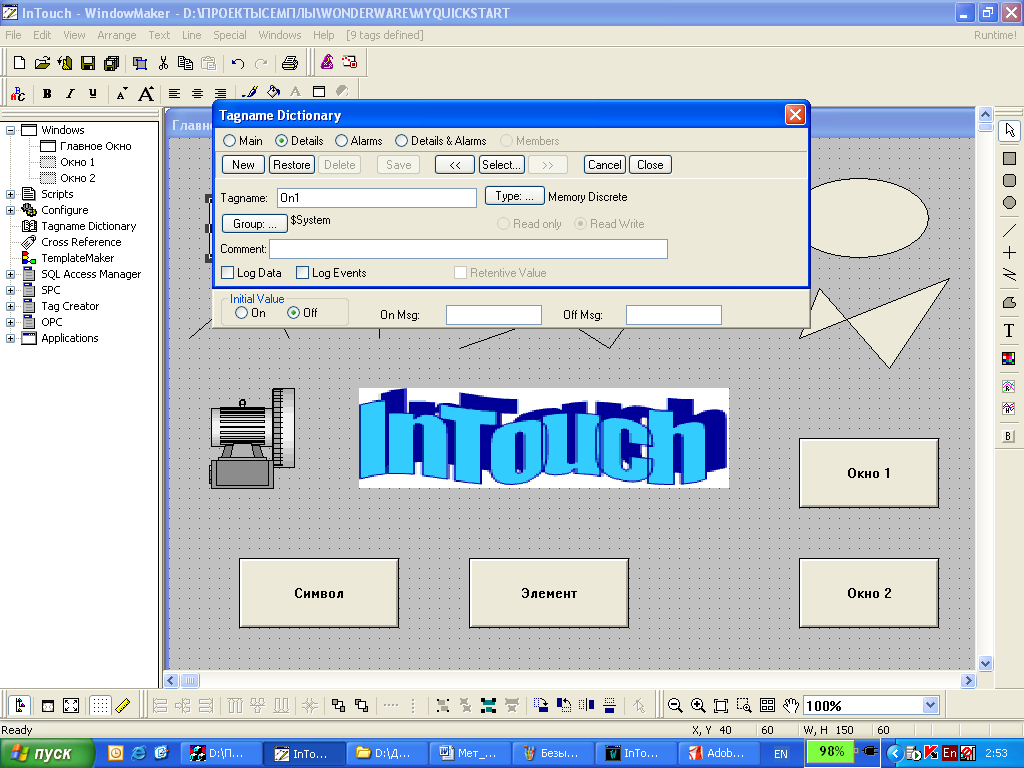The image size is (1024, 768).
Task: Click the New button in Tagname Dictionary
Action: (243, 165)
